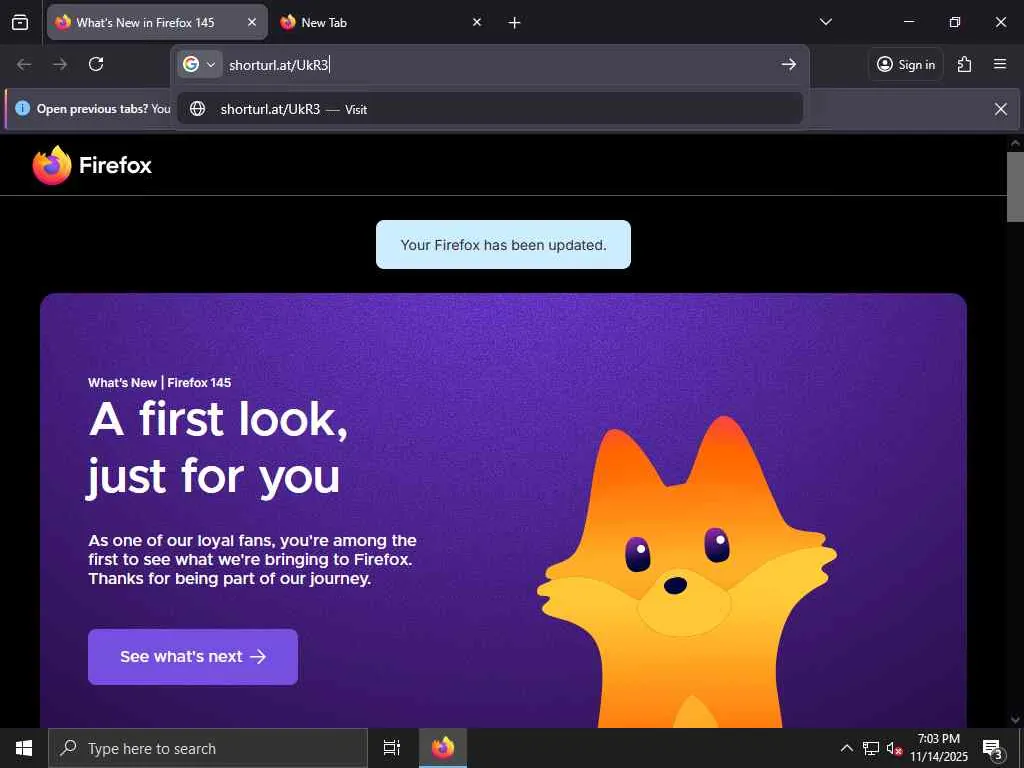Click See what's next button
Screen dimensions: 1024x768
pyautogui.click(x=193, y=656)
